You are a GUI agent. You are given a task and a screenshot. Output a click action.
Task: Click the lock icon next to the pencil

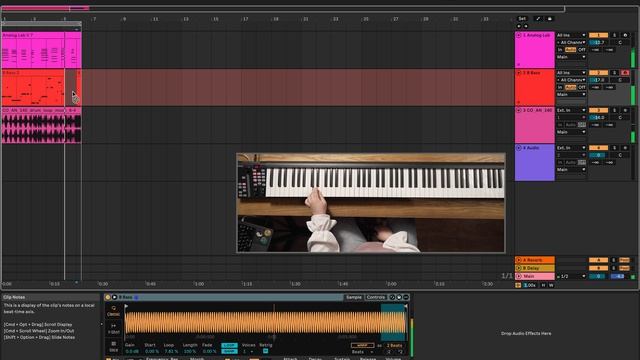(549, 19)
